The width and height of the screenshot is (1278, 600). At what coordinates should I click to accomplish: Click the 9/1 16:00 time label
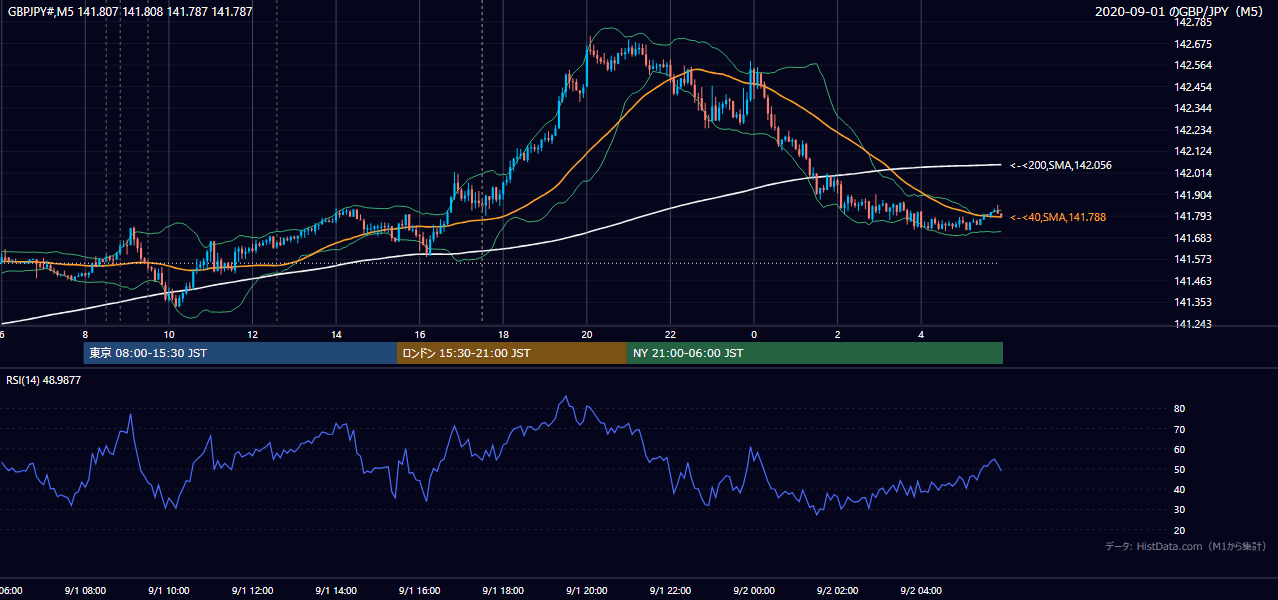(x=420, y=591)
